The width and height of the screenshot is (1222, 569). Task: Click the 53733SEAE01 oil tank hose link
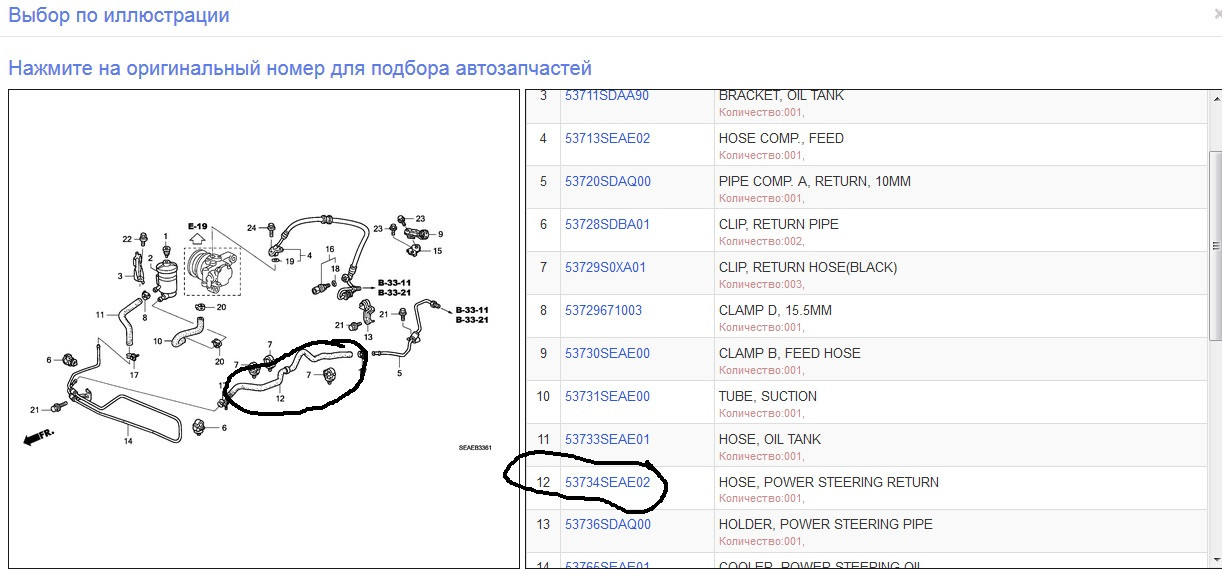coord(607,439)
